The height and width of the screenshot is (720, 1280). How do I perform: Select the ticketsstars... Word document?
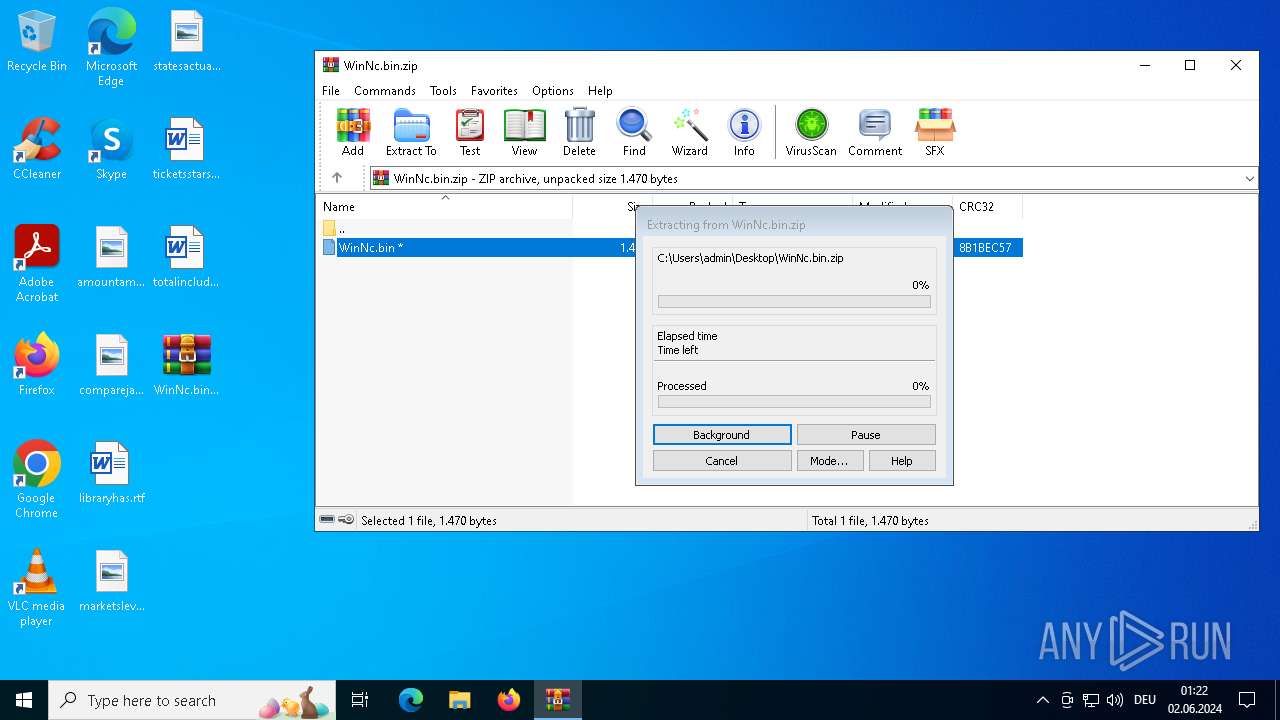pos(186,149)
